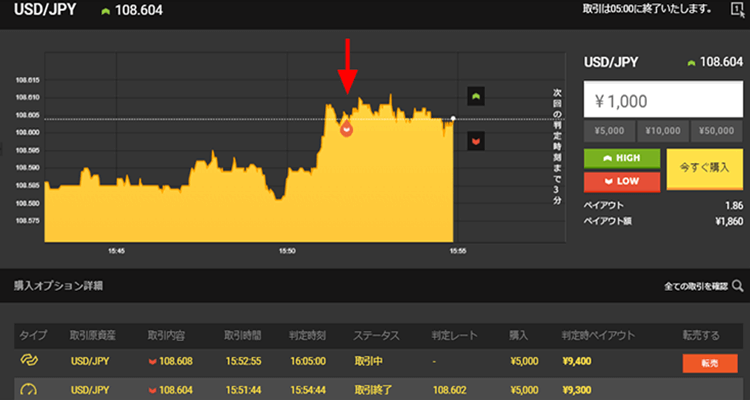The image size is (750, 400).
Task: Open the layout icon at top right
Action: 736,10
